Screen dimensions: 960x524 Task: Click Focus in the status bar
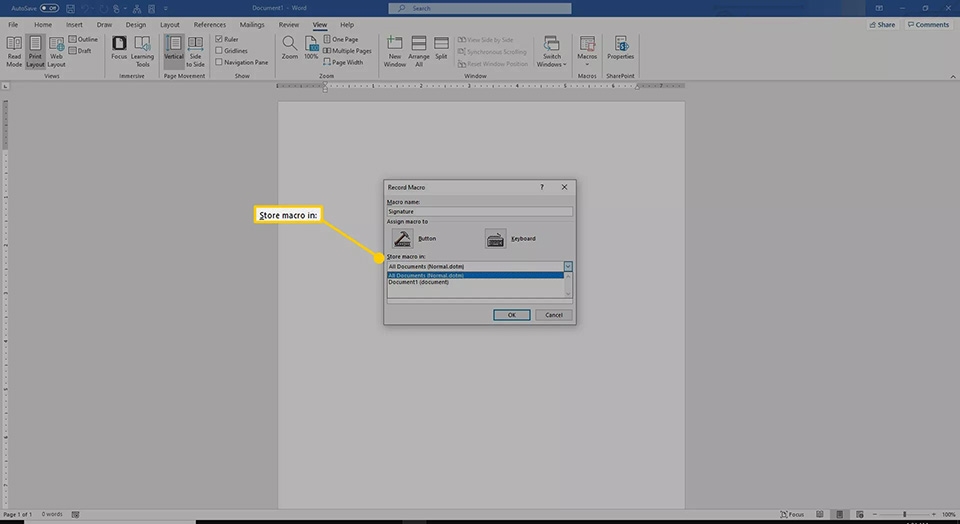pyautogui.click(x=792, y=514)
